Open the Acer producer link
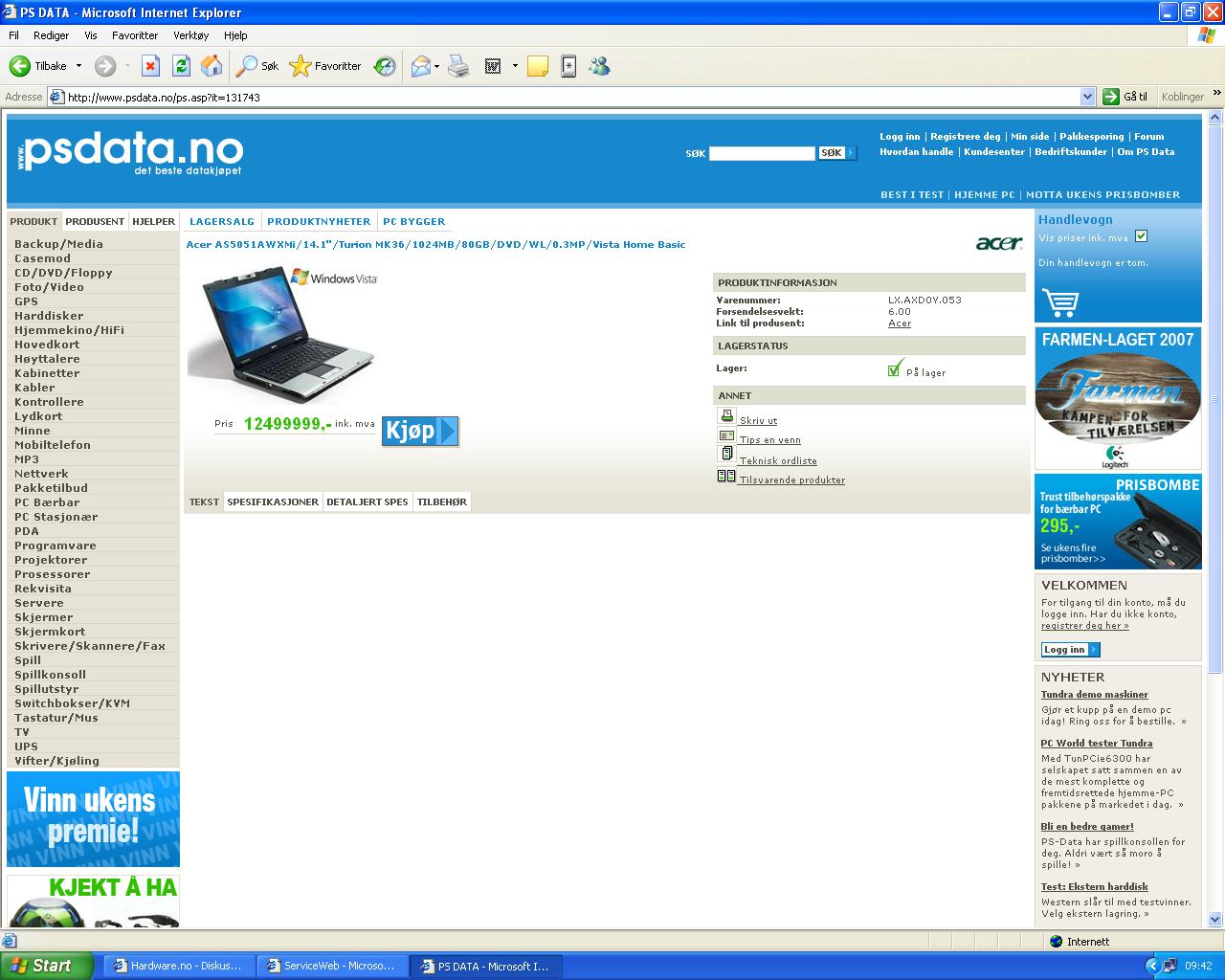The image size is (1225, 980). tap(900, 323)
